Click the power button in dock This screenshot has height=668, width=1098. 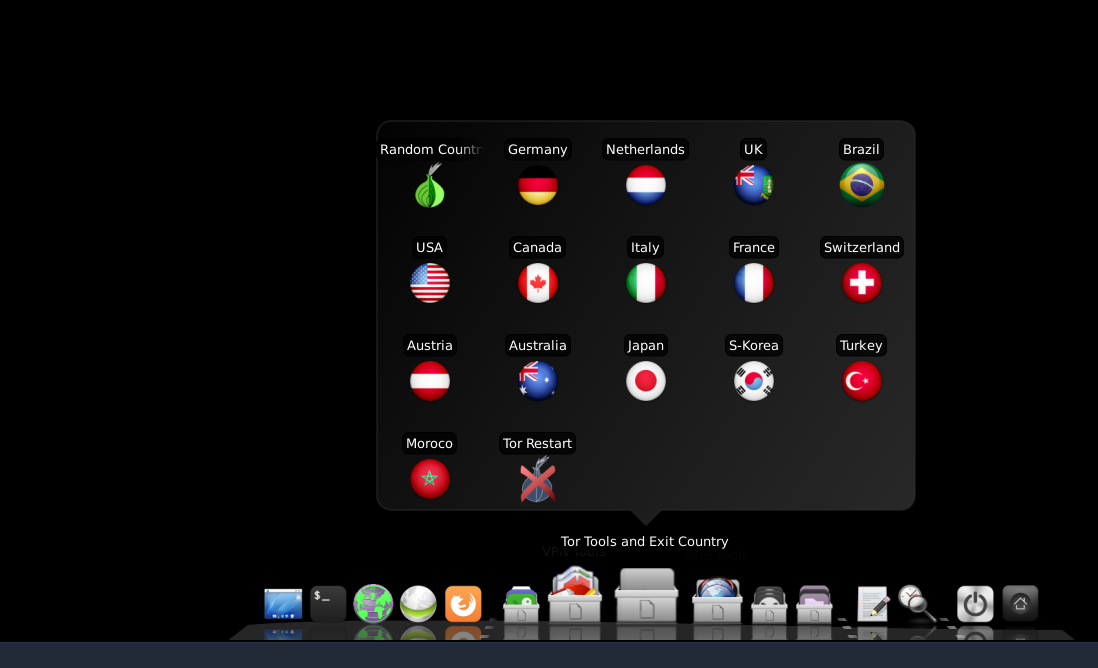coord(975,604)
